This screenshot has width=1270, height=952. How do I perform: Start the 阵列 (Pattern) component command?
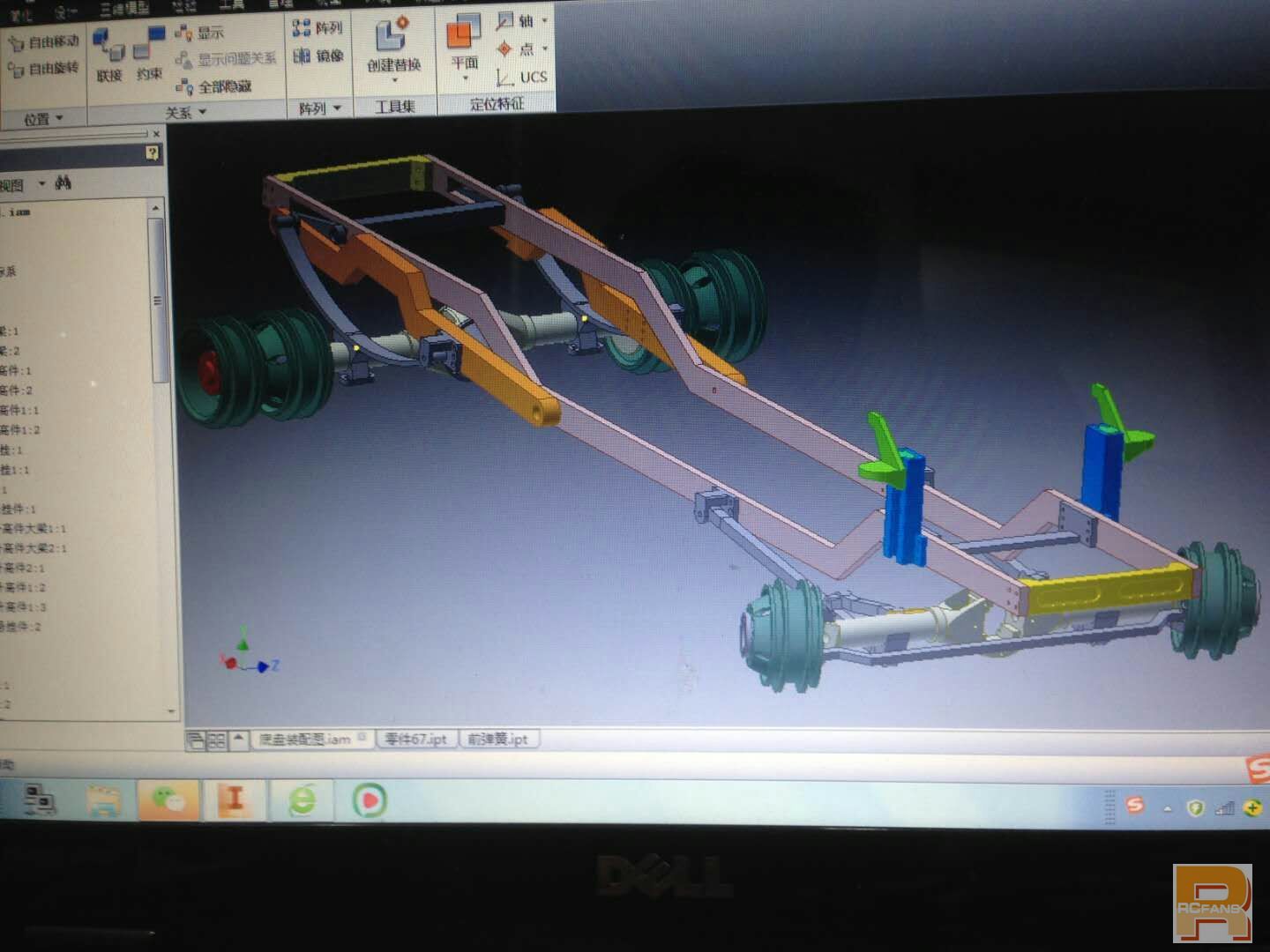click(x=317, y=28)
